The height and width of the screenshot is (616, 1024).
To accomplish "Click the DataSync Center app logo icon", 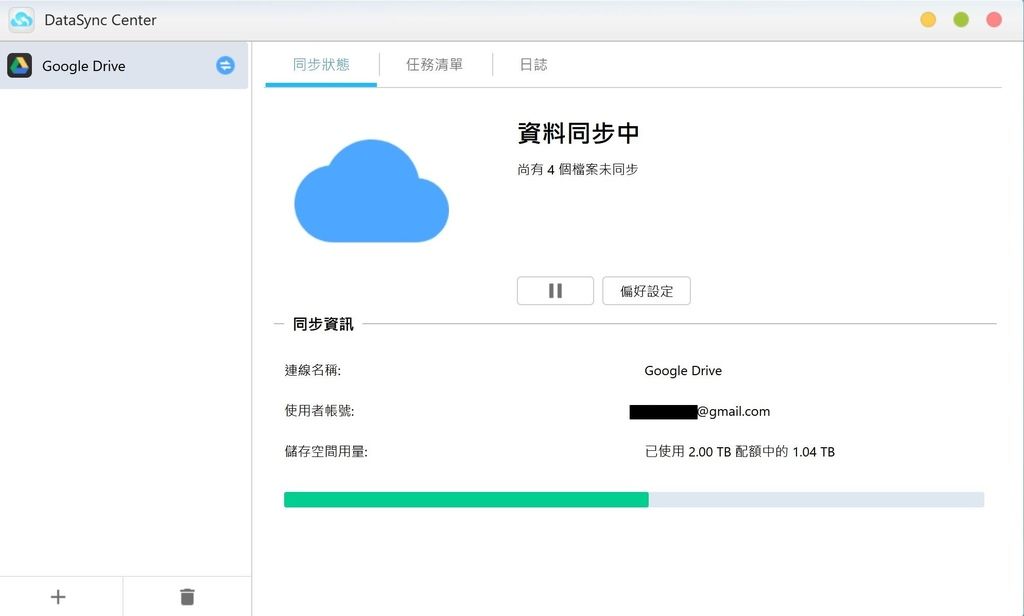I will click(22, 20).
